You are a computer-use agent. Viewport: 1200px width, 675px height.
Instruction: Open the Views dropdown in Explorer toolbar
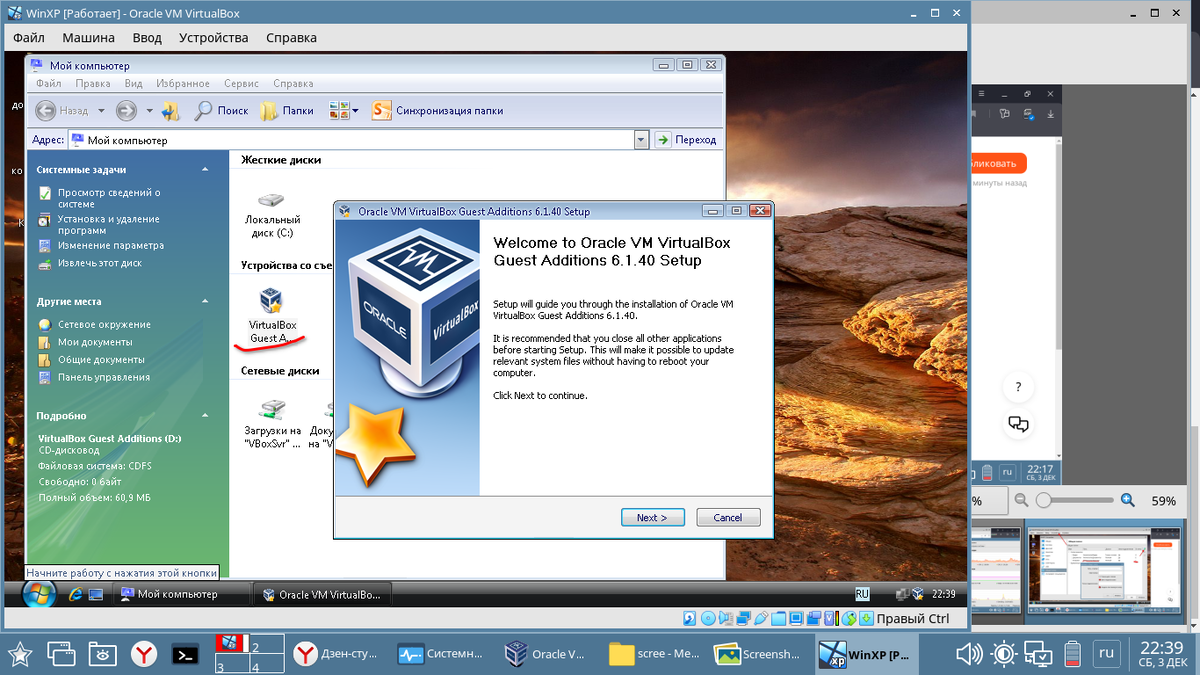(x=343, y=111)
